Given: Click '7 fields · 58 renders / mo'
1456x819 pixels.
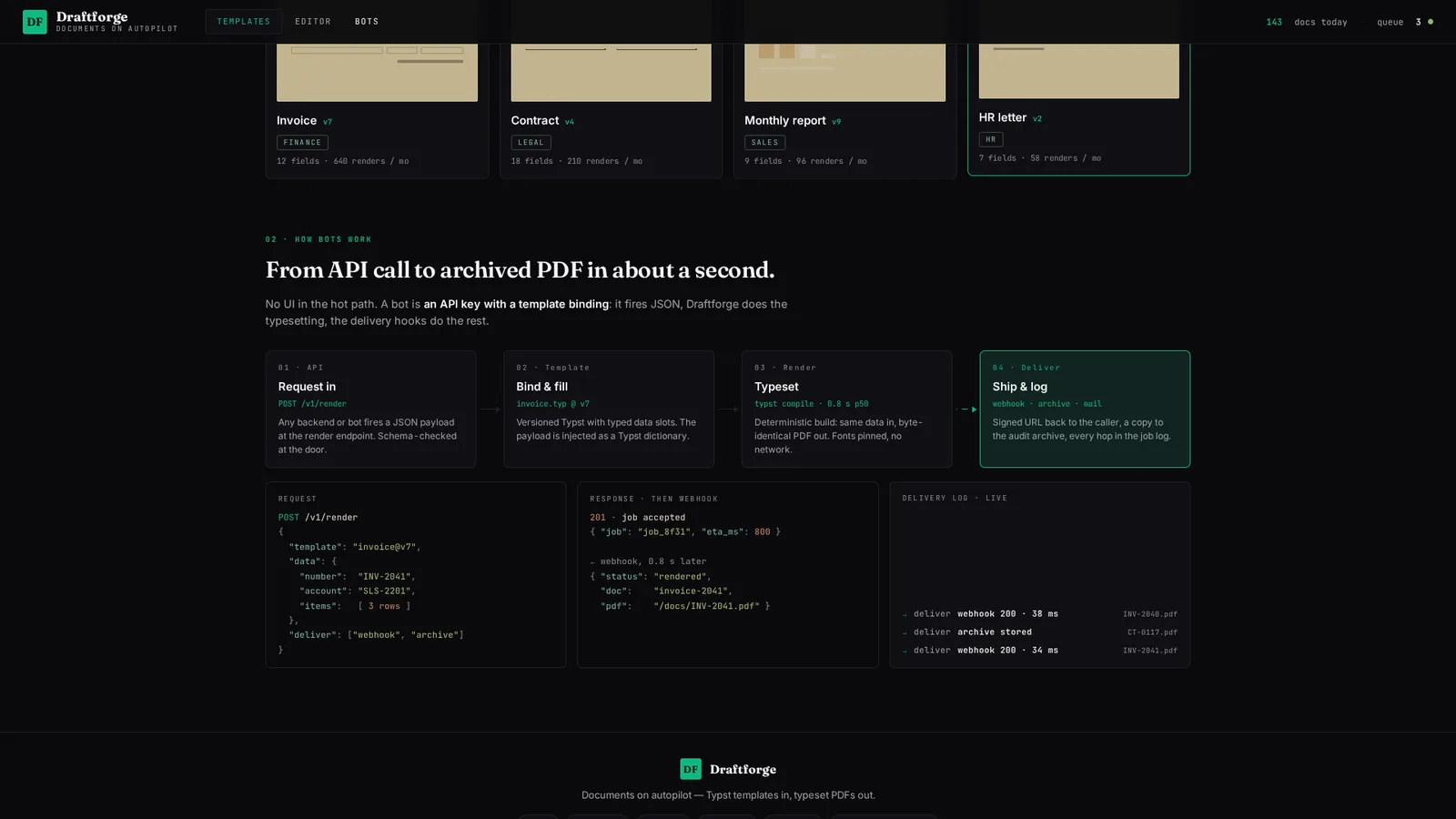Looking at the screenshot, I should pyautogui.click(x=1039, y=158).
